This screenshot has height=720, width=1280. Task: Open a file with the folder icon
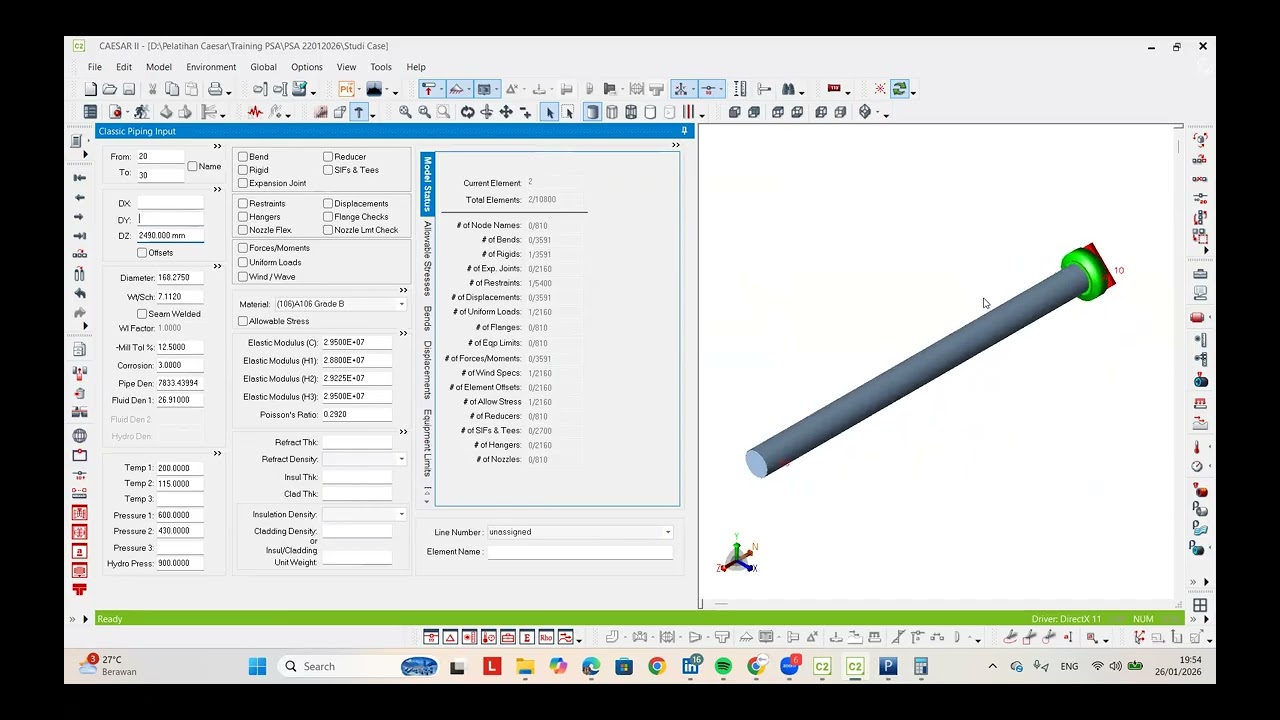[110, 89]
